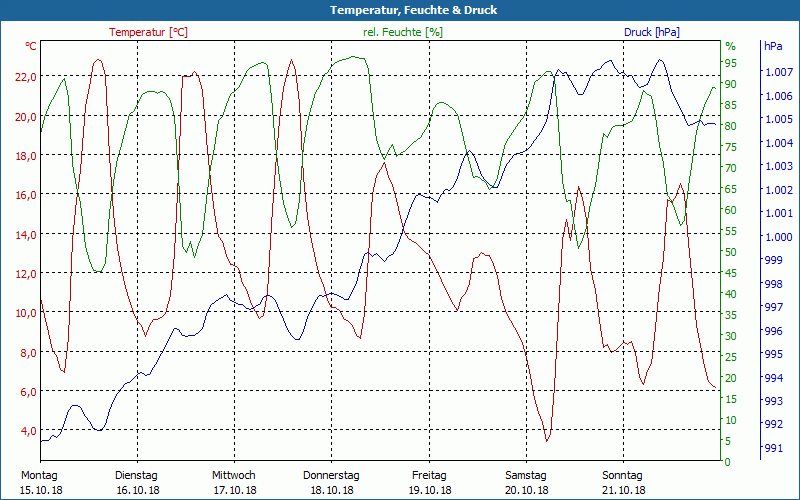Select the Mittwoch day label
The image size is (800, 500).
tap(234, 475)
